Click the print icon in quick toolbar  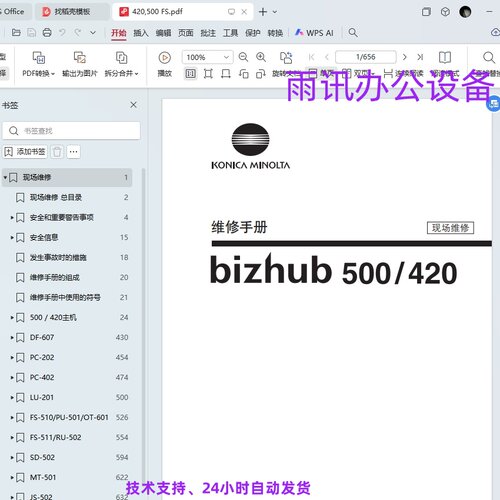point(47,33)
